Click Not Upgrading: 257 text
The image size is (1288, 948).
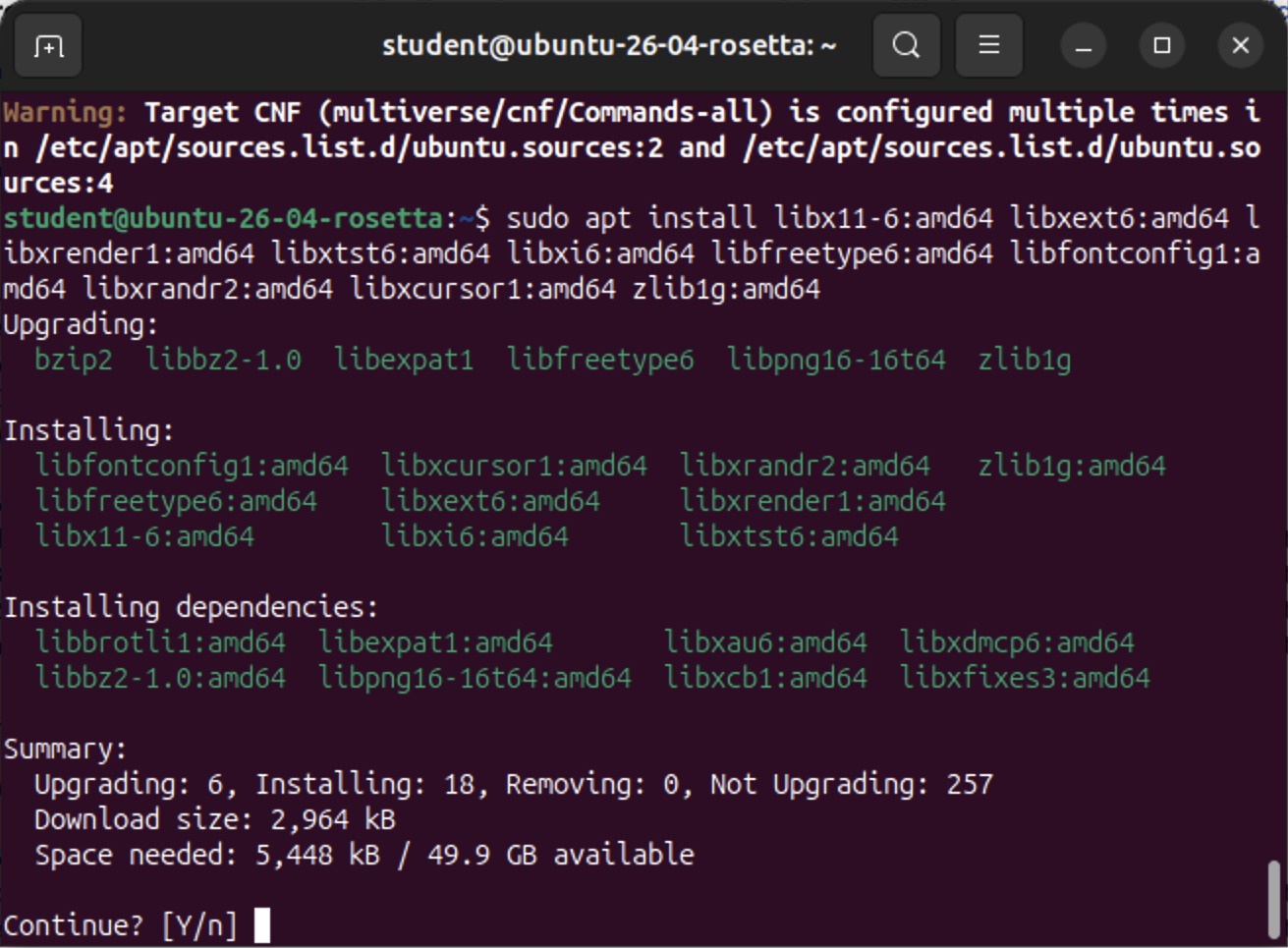pyautogui.click(x=852, y=784)
